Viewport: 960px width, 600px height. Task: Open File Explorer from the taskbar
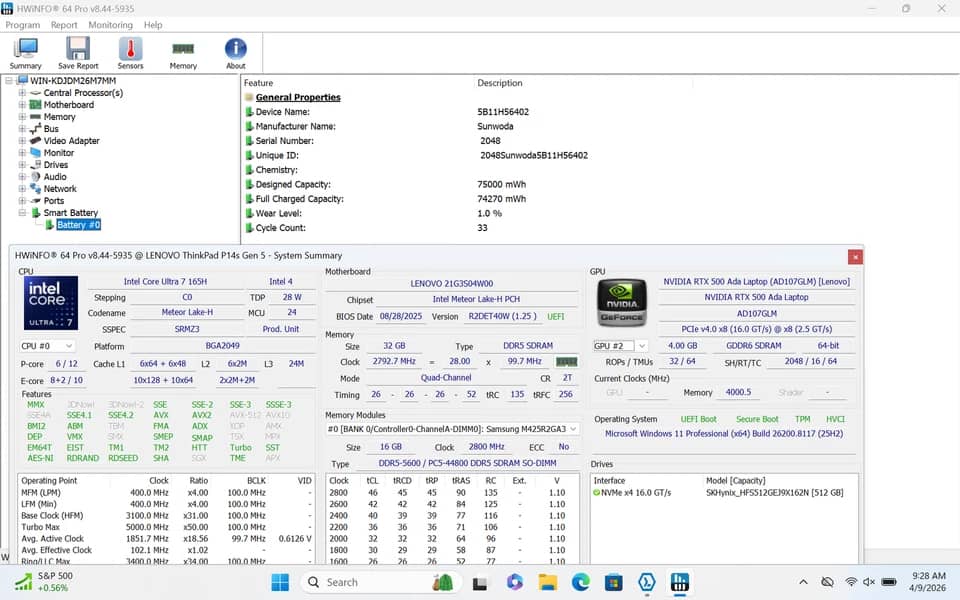pos(547,582)
